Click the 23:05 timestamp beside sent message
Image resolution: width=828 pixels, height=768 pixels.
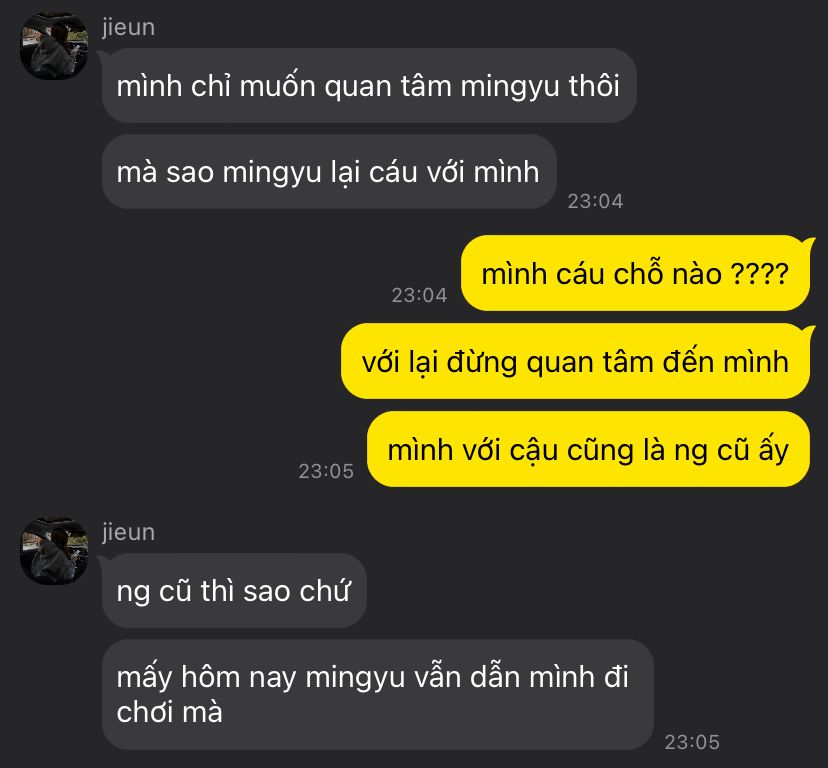point(326,471)
